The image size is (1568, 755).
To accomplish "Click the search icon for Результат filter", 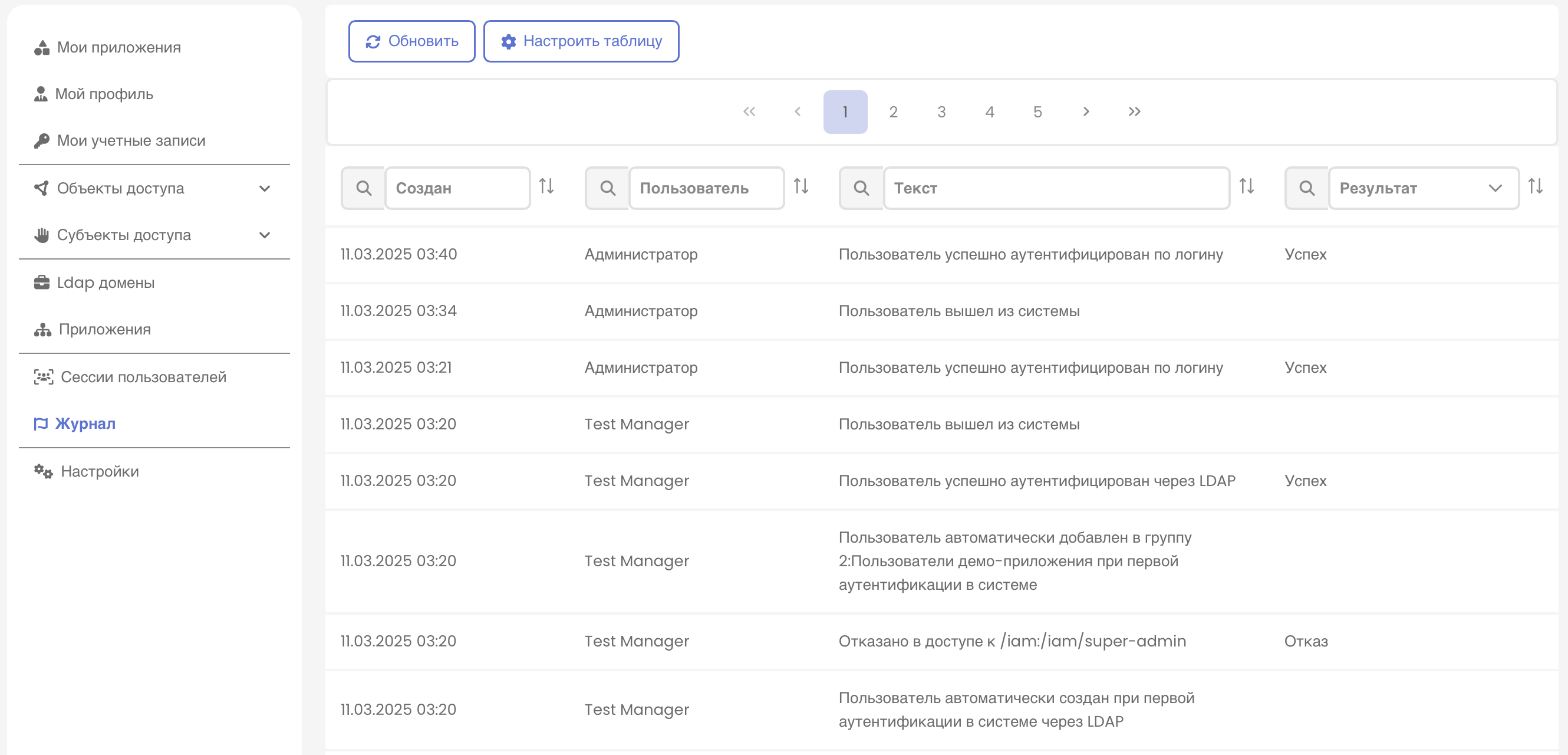I will pyautogui.click(x=1307, y=188).
